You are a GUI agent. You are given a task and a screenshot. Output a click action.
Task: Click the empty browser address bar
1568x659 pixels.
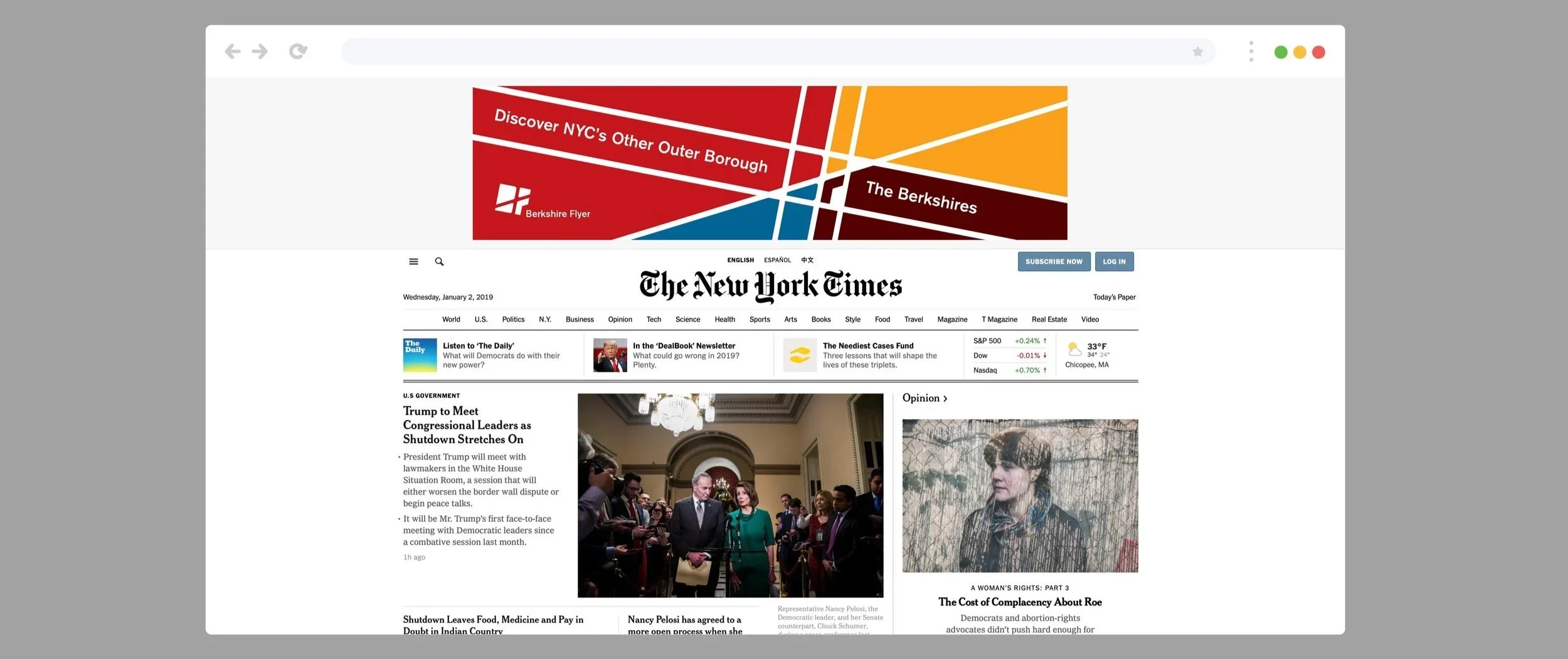tap(778, 51)
